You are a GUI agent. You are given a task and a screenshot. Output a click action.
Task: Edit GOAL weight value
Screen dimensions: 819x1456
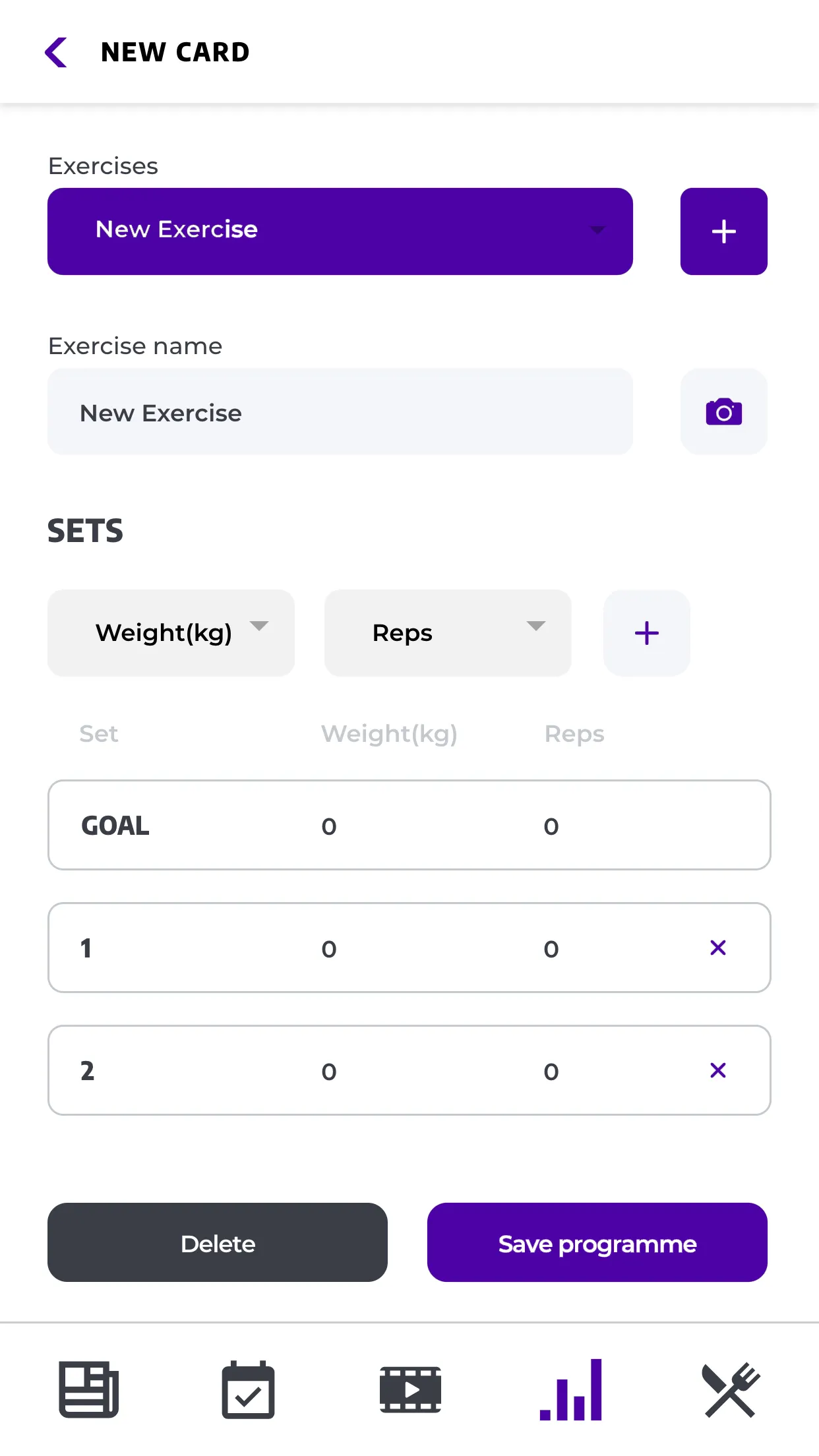329,826
